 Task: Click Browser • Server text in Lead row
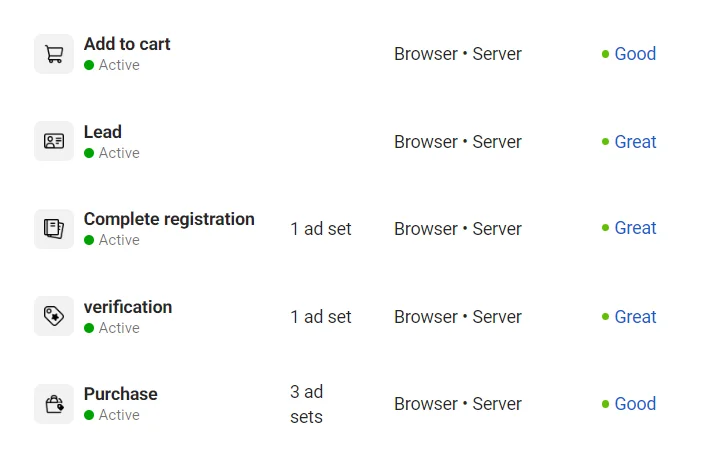458,142
